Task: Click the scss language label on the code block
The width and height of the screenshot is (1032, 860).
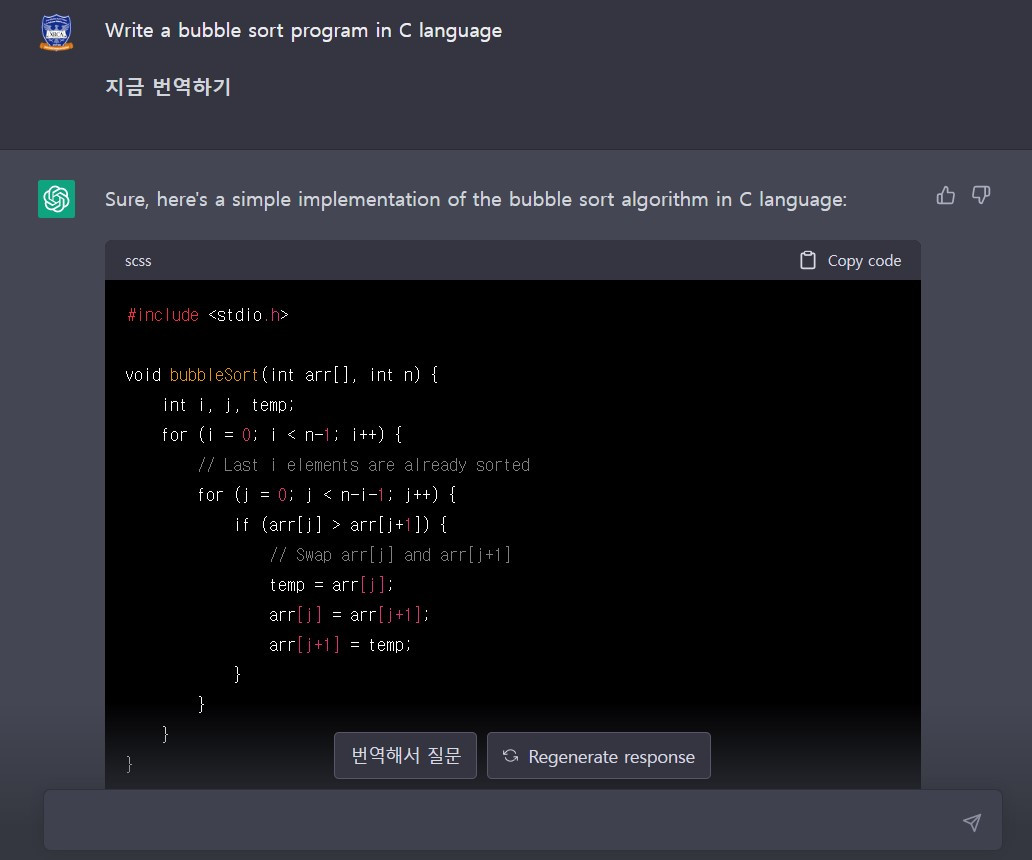Action: 138,261
